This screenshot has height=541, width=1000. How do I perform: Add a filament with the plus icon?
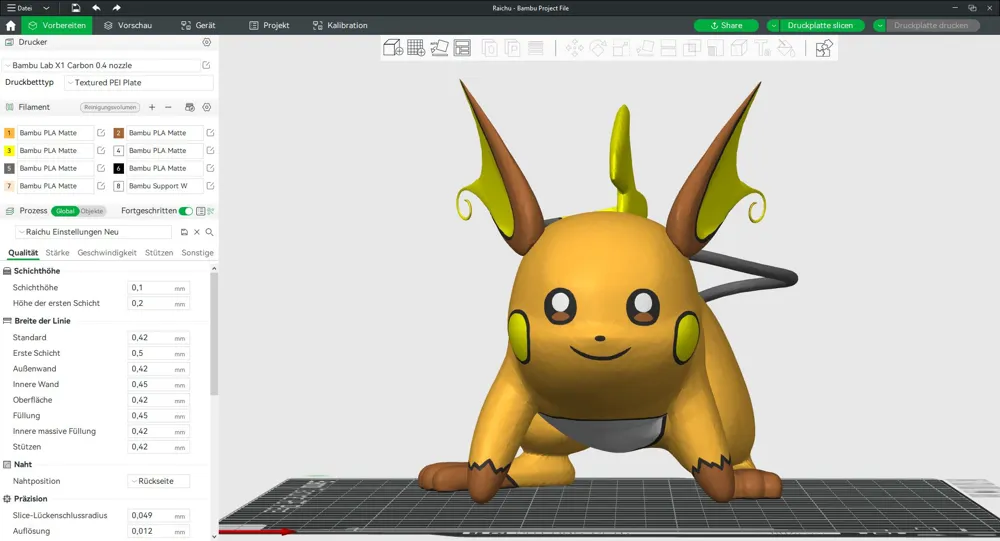click(152, 107)
